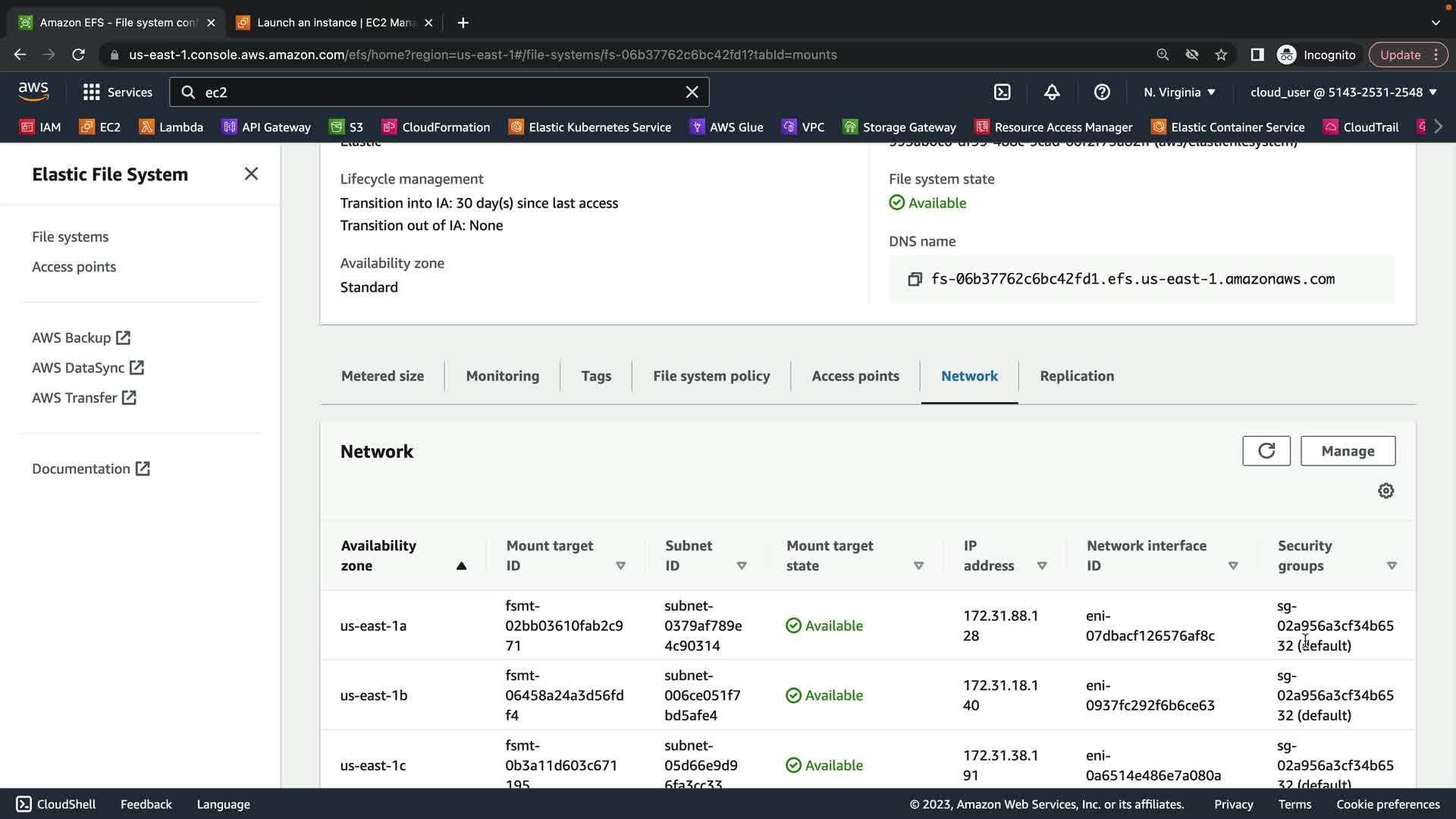Copy the DNS name with copy icon

tap(915, 279)
